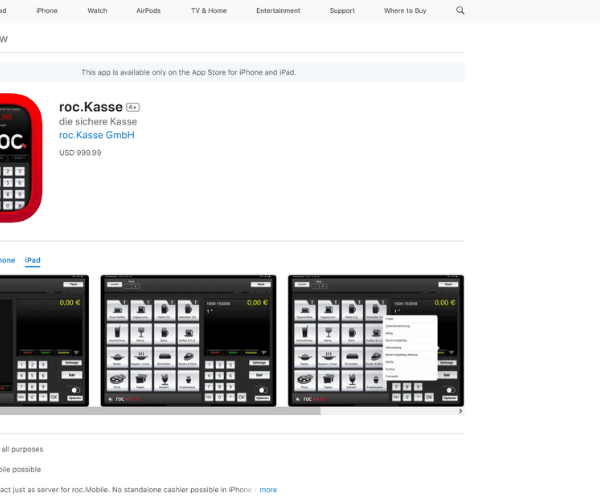Open the search magnifier icon
Screen dimensions: 600x500
460,10
